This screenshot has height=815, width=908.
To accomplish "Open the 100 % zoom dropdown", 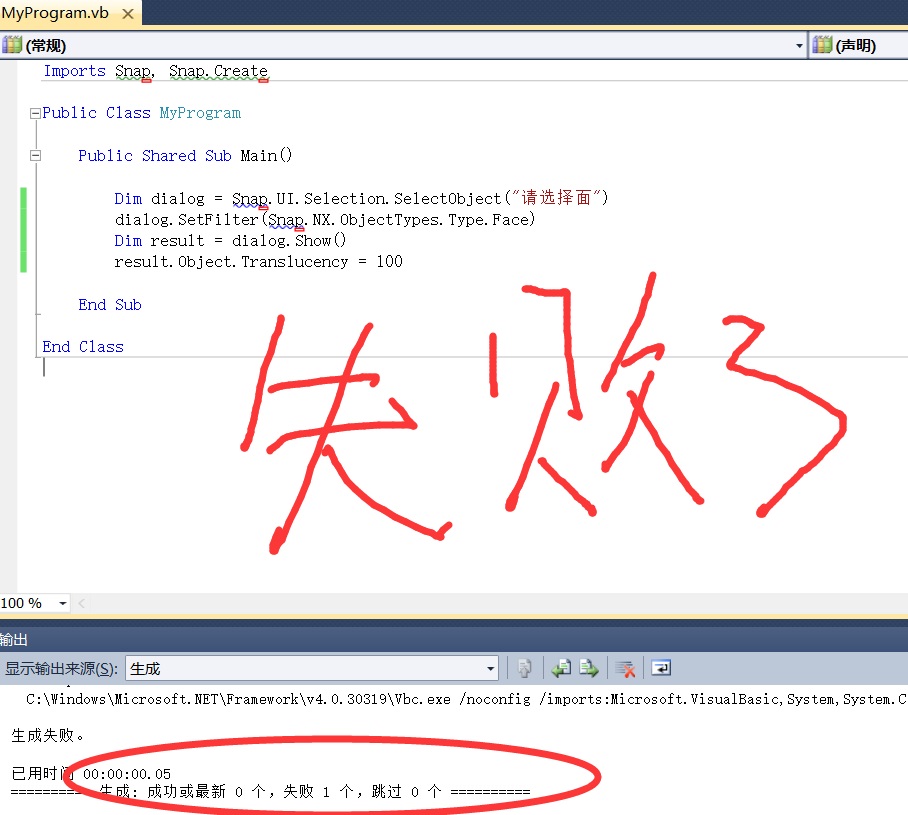I will pyautogui.click(x=63, y=604).
